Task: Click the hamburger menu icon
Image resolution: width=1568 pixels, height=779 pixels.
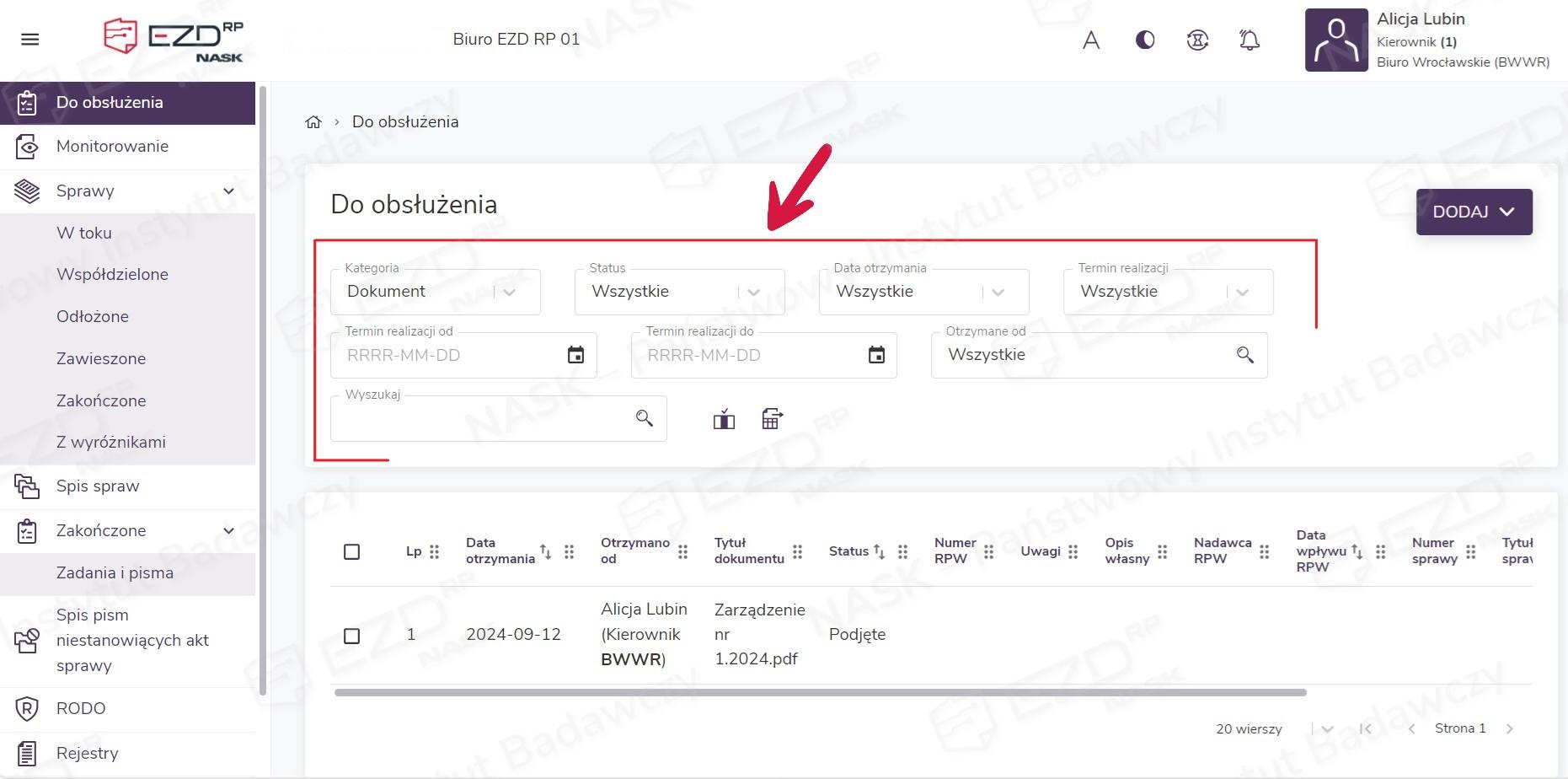Action: (x=30, y=40)
